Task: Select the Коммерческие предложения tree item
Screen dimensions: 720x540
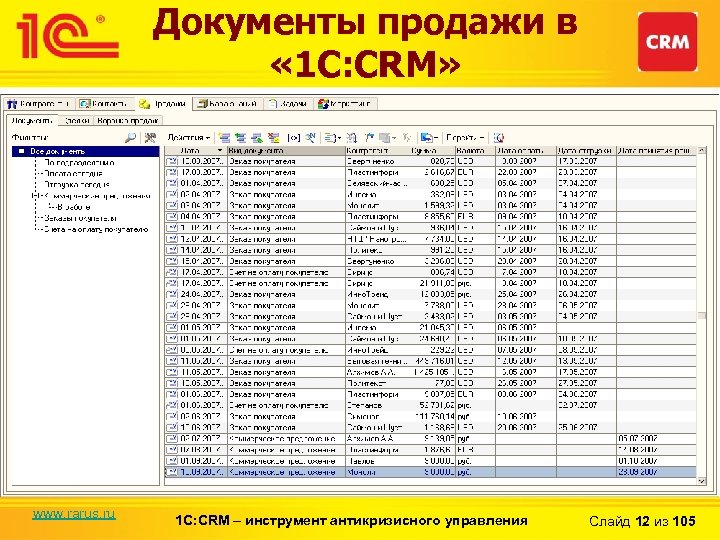Action: (97, 196)
